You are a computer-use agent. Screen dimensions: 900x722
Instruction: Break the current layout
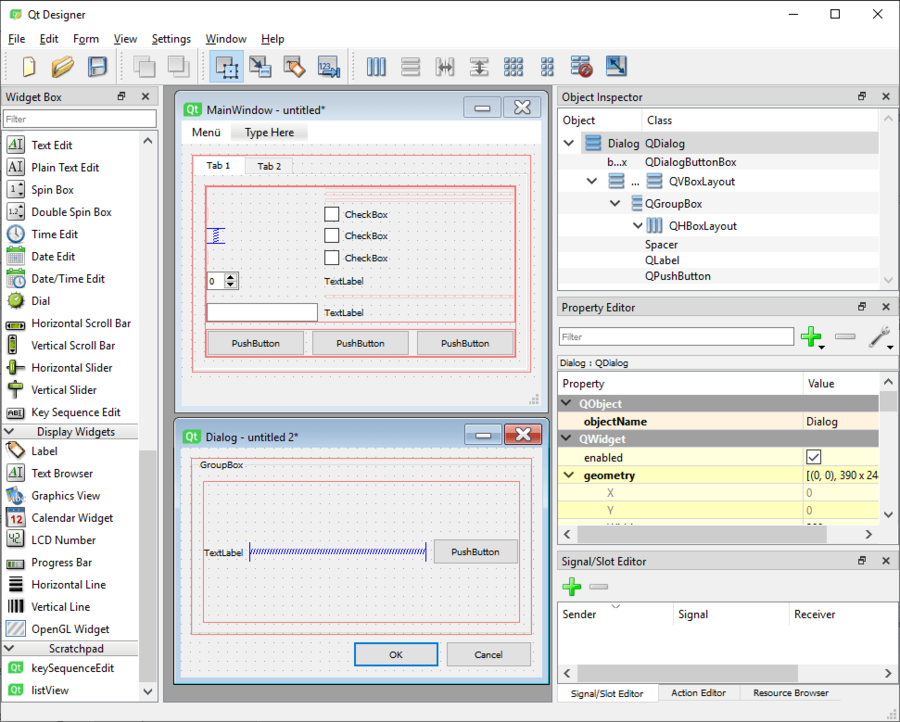[580, 66]
